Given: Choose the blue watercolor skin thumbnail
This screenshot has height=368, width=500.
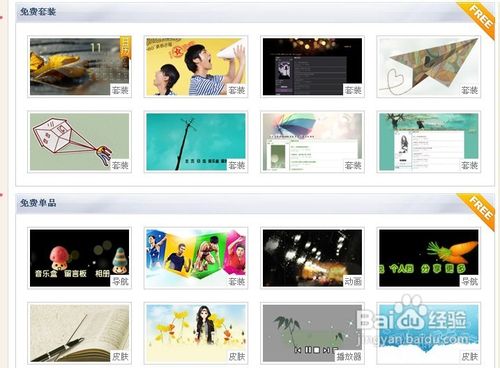Looking at the screenshot, I should (429, 333).
